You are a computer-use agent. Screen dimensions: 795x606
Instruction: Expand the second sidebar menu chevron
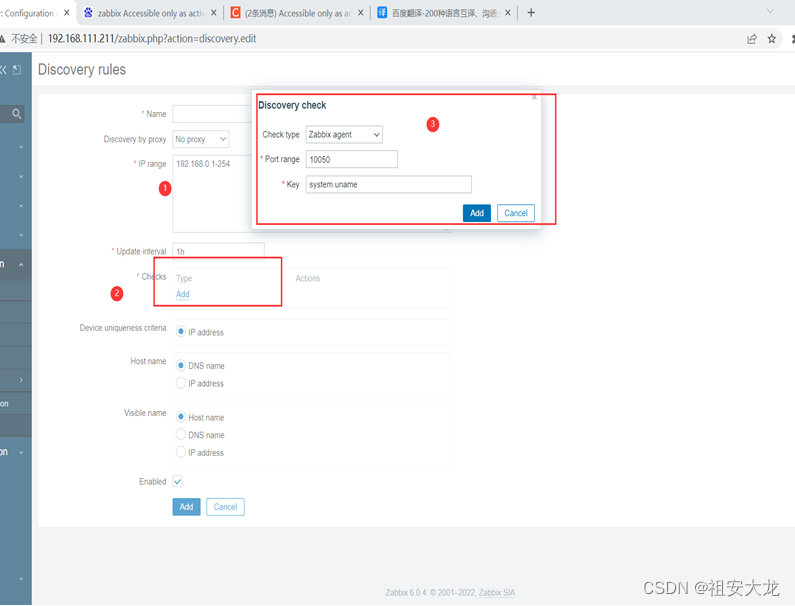21,176
